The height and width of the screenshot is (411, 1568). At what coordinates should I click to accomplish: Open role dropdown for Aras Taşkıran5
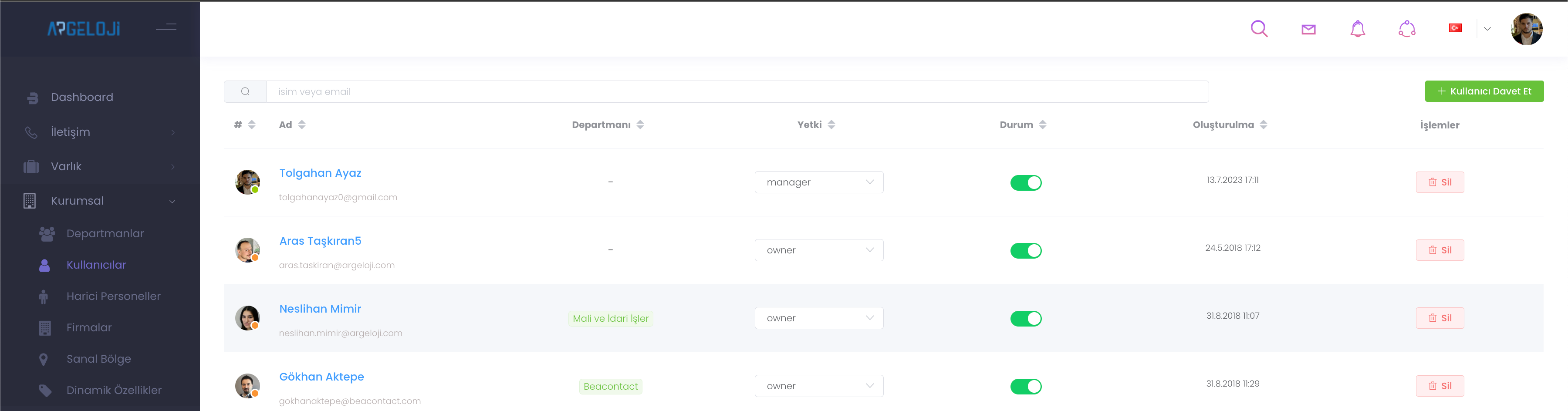coord(819,250)
